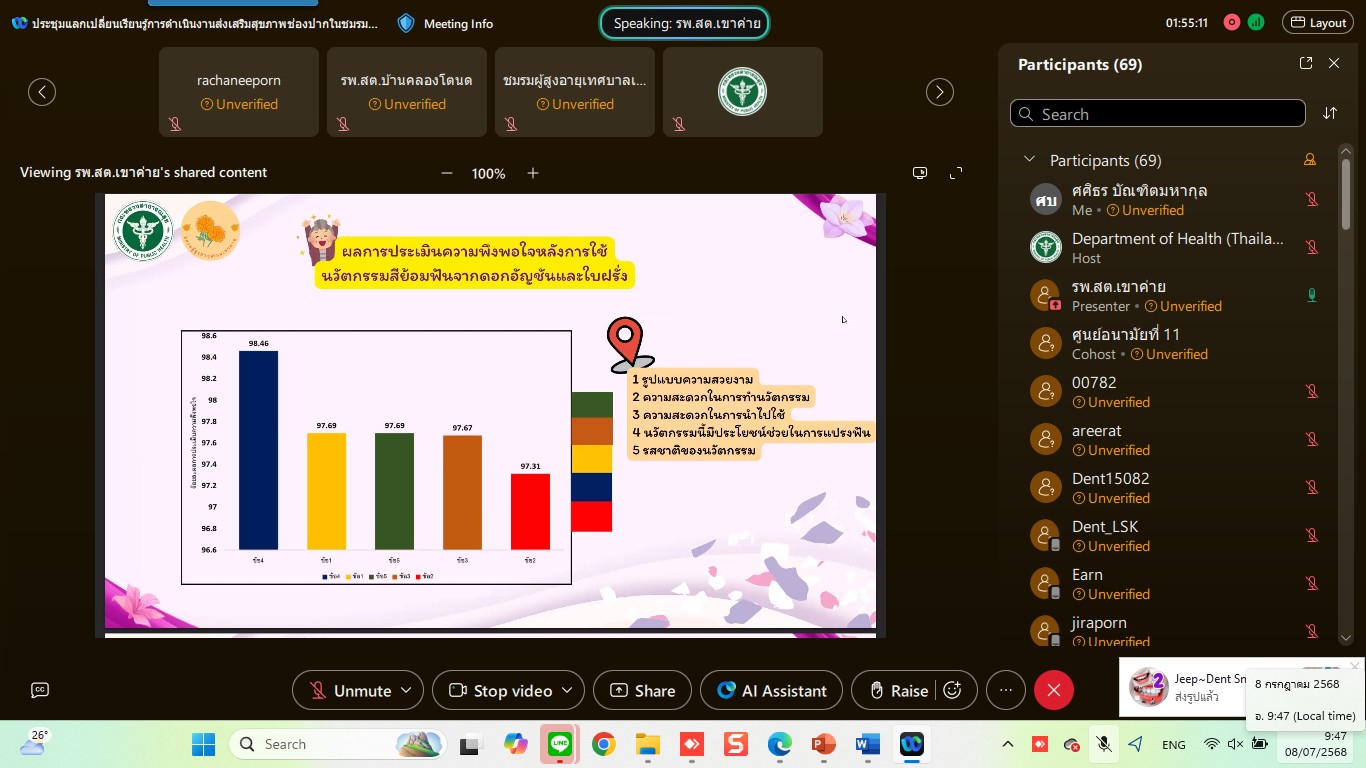
Task: Open video options dropdown arrow
Action: click(567, 690)
